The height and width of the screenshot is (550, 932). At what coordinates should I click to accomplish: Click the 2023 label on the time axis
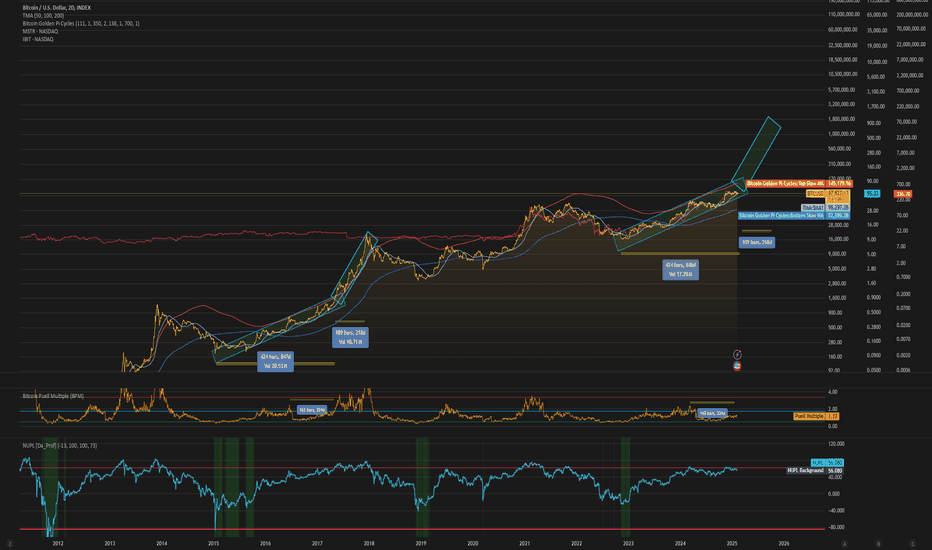point(628,543)
